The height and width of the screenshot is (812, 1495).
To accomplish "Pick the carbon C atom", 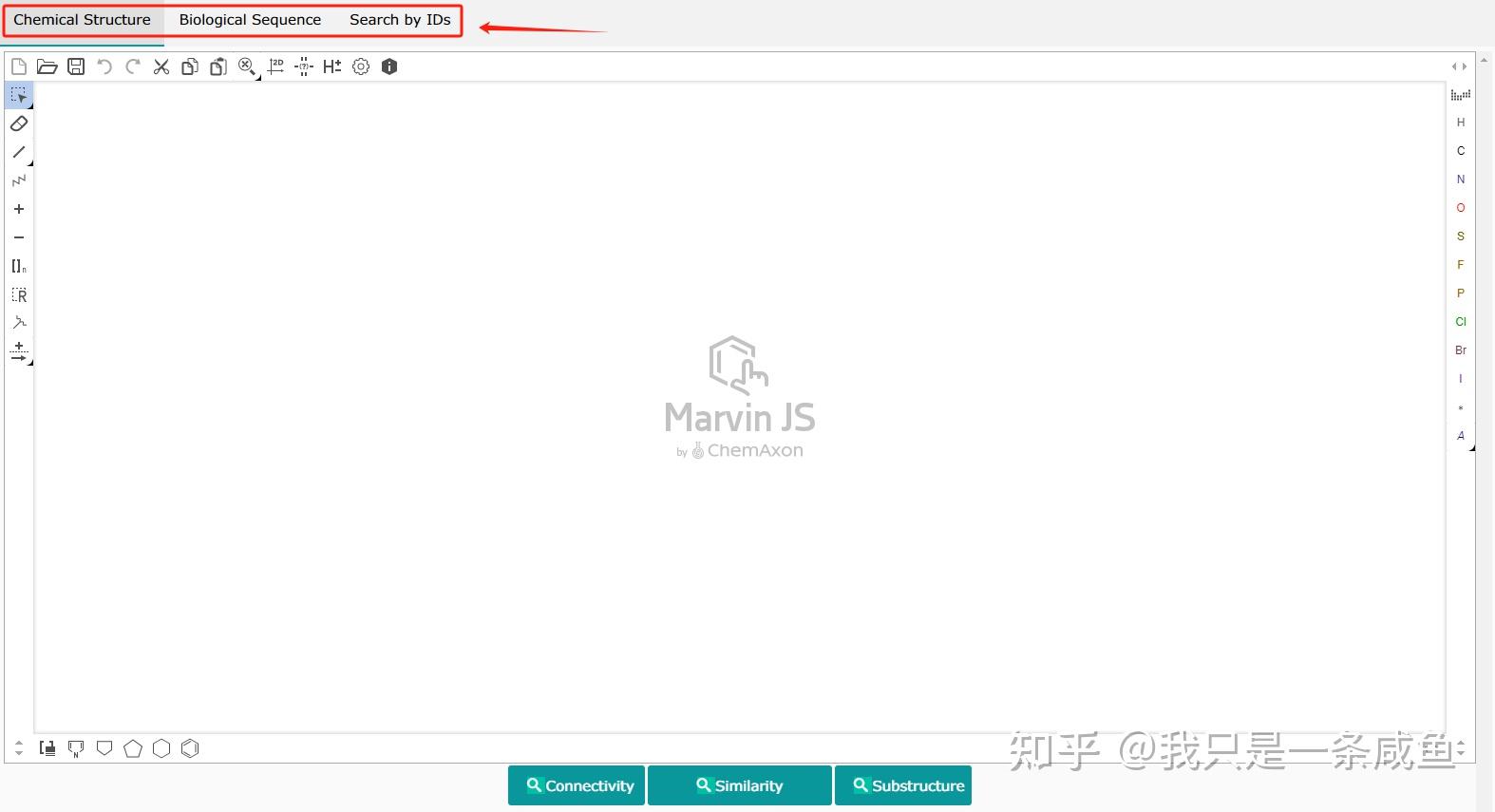I will pos(1461,151).
